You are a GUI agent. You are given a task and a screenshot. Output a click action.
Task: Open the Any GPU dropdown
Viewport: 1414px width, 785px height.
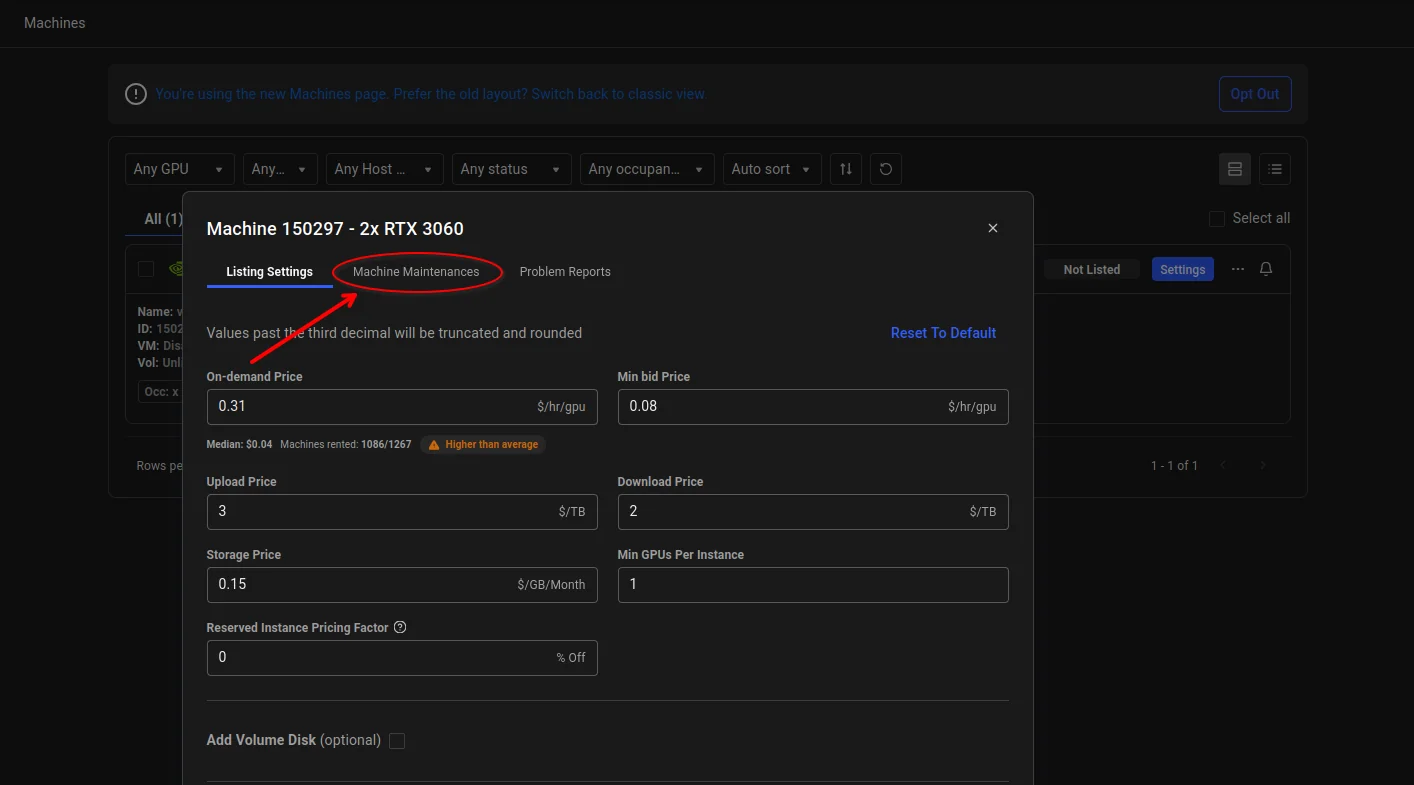point(179,169)
